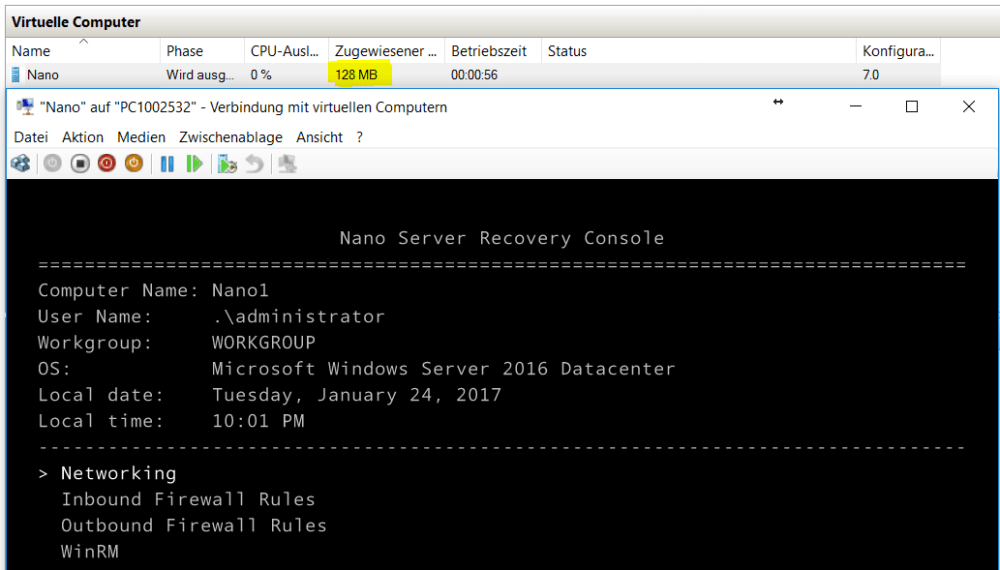Image resolution: width=1000 pixels, height=570 pixels.
Task: Open the Medien menu
Action: [x=141, y=137]
